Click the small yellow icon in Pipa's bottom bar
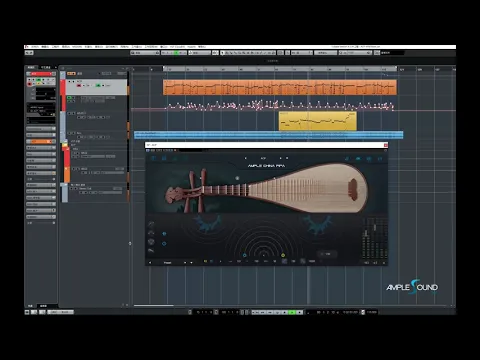Viewport: 480px width, 360px height. [x=205, y=261]
